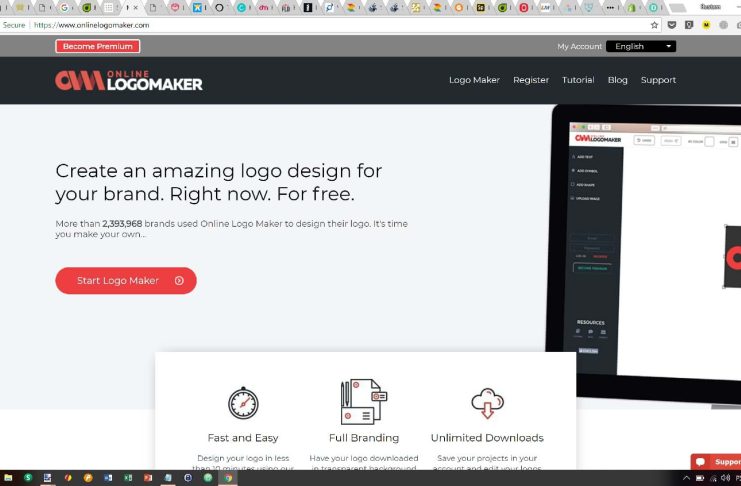Viewport: 741px width, 486px height.
Task: Open File Explorer from the taskbar
Action: point(8,478)
